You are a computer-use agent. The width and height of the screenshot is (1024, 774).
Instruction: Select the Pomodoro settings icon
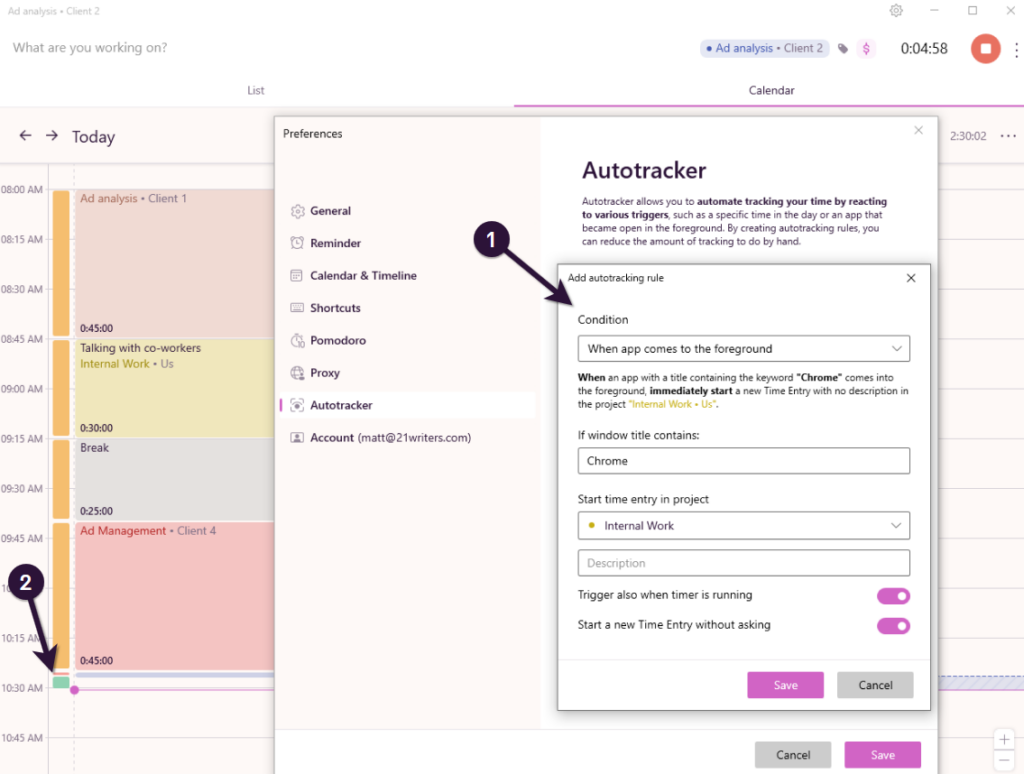[x=297, y=340]
